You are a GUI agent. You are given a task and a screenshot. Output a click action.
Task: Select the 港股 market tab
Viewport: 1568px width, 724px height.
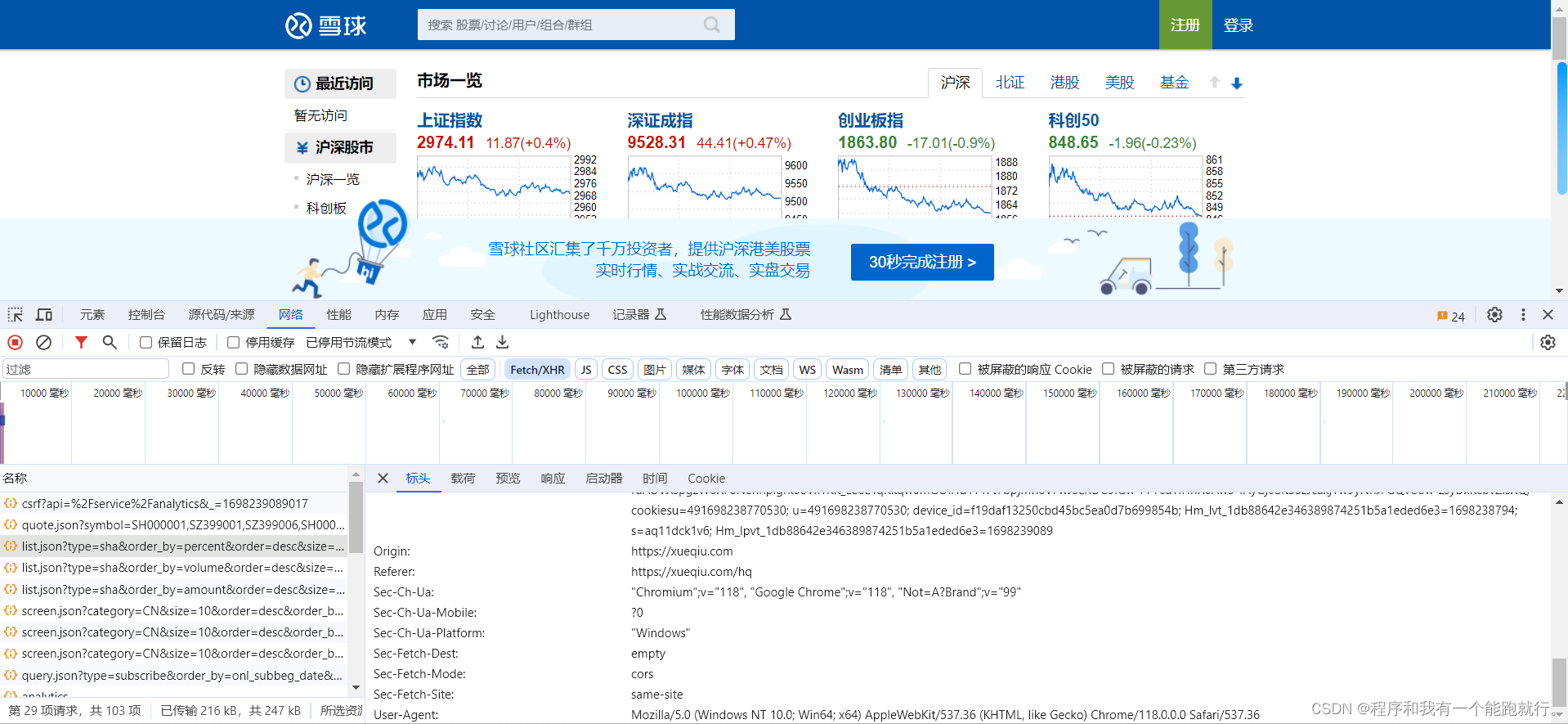(x=1064, y=83)
